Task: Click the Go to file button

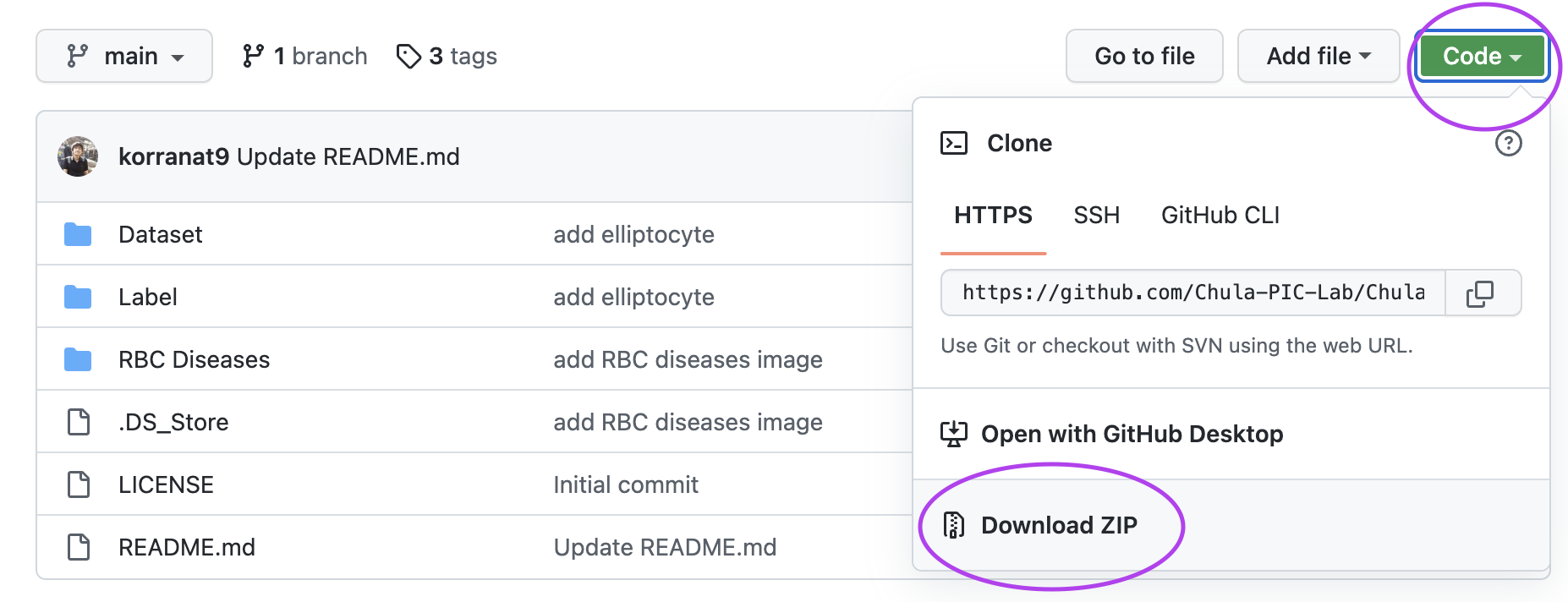Action: (1144, 56)
